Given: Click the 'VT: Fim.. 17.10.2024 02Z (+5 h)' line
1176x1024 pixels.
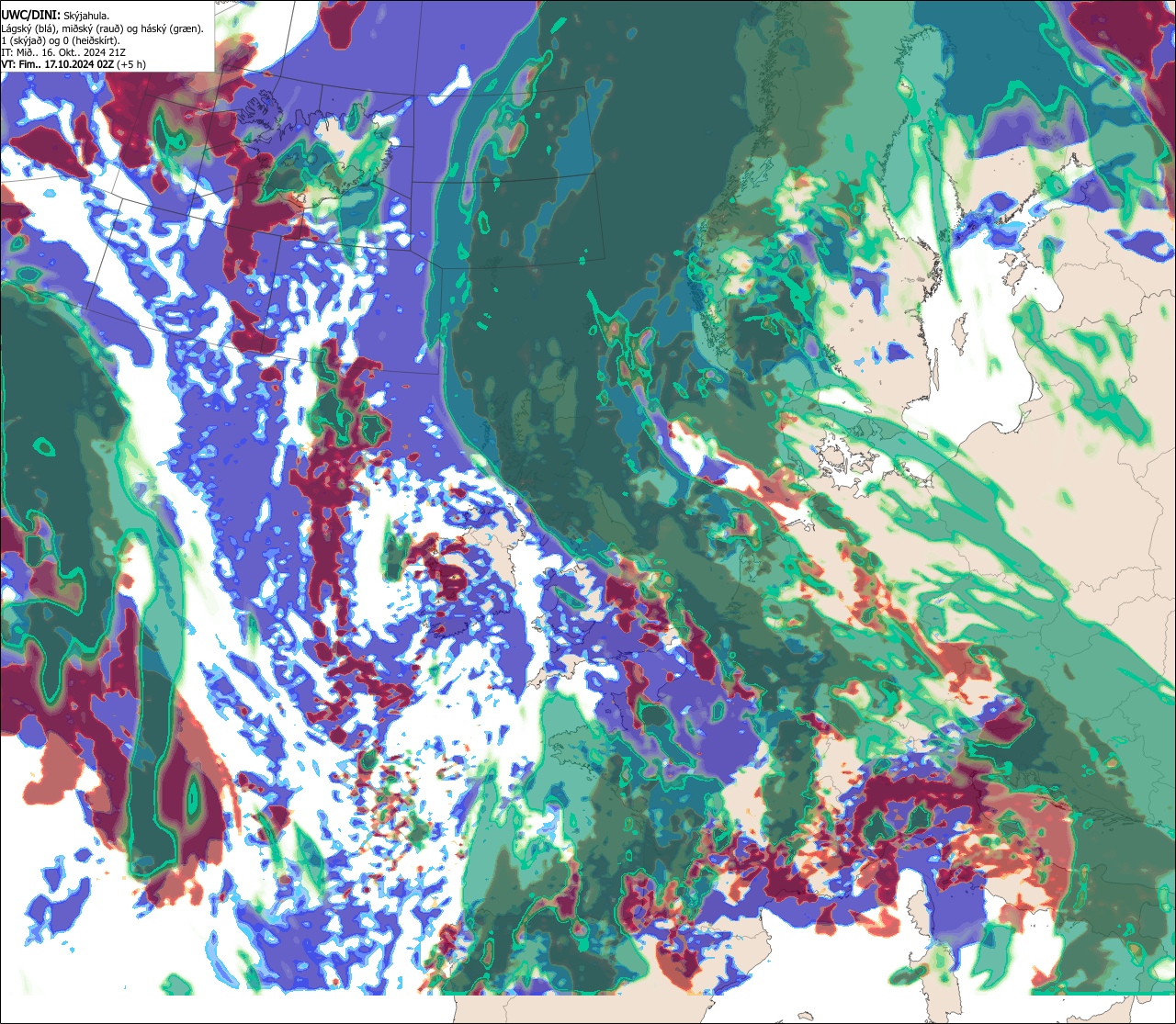Looking at the screenshot, I should click(73, 64).
